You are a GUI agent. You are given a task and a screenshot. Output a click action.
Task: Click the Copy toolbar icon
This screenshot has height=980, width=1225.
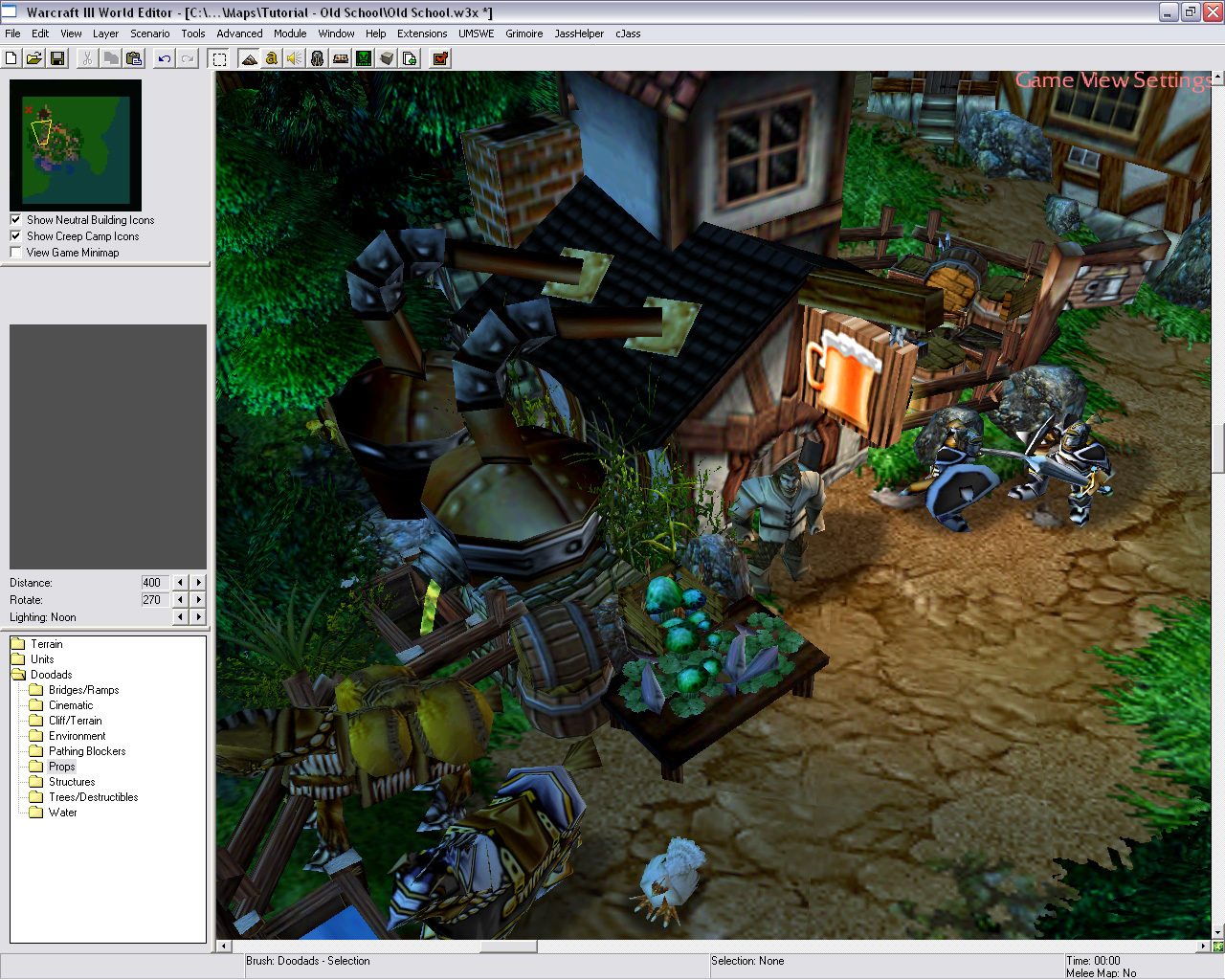pyautogui.click(x=111, y=58)
